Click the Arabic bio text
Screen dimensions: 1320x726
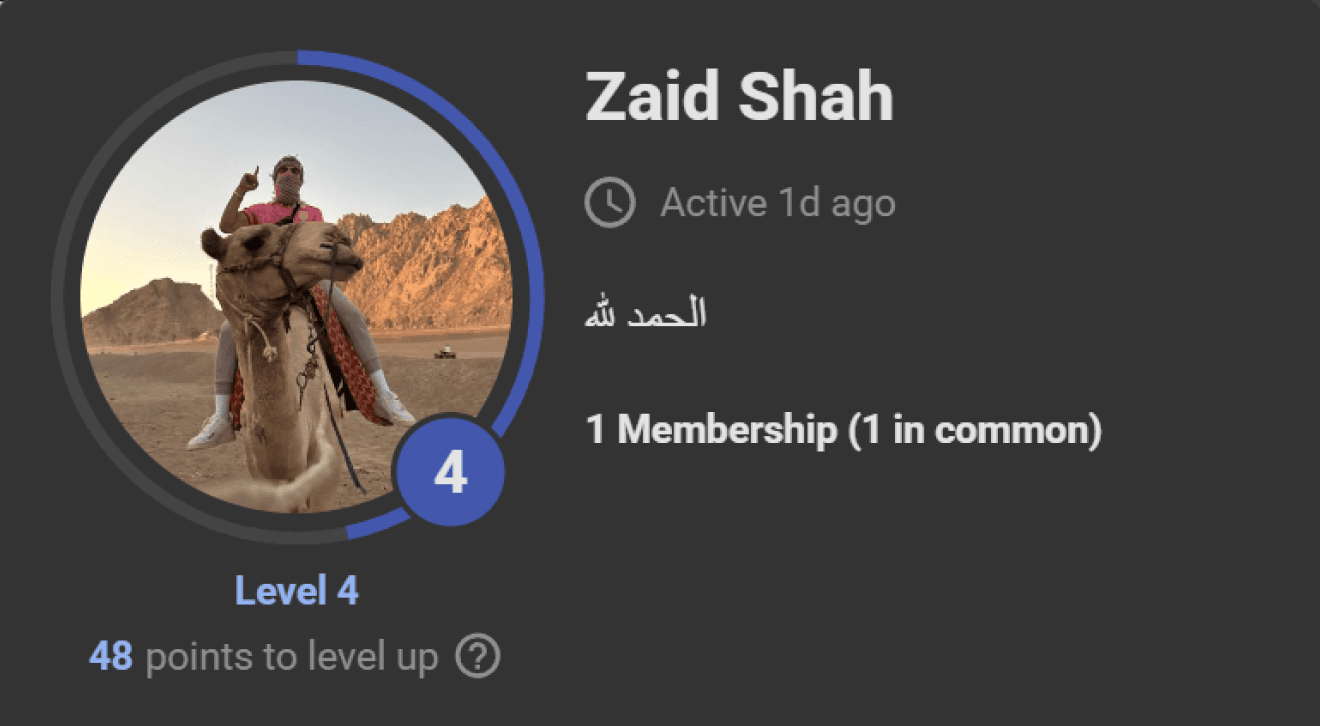coord(646,315)
